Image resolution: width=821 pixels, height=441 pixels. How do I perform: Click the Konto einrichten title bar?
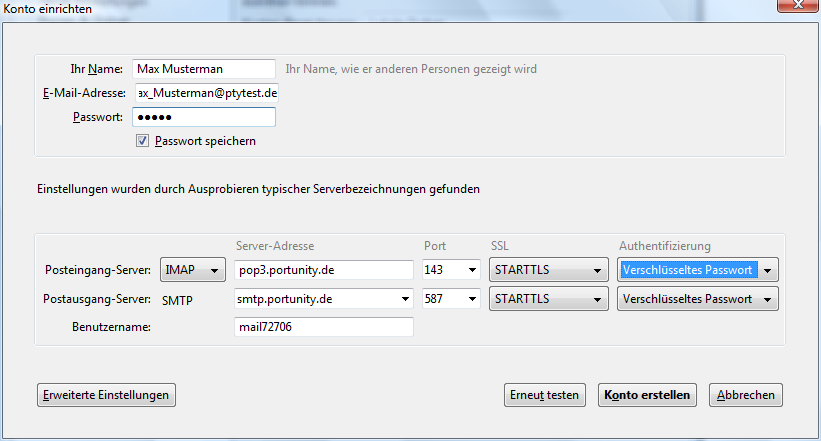pos(400,8)
